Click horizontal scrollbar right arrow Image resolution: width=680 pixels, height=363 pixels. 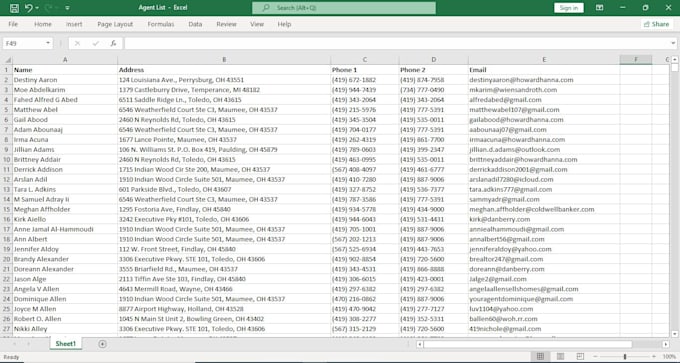point(666,344)
